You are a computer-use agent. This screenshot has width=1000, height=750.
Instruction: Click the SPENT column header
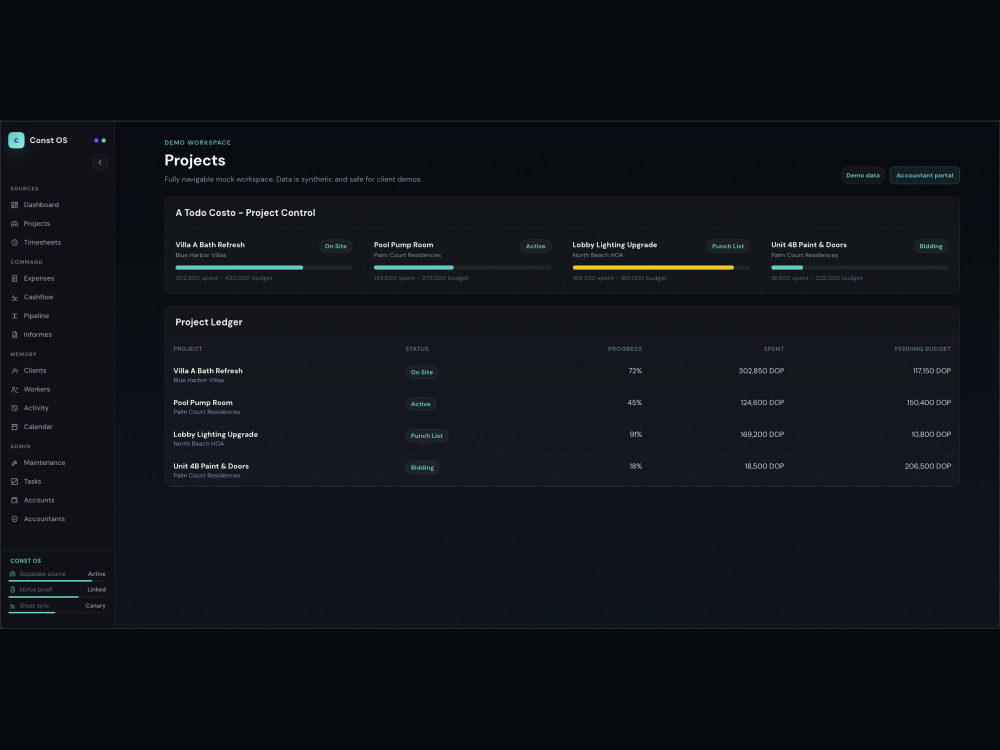[x=774, y=349]
